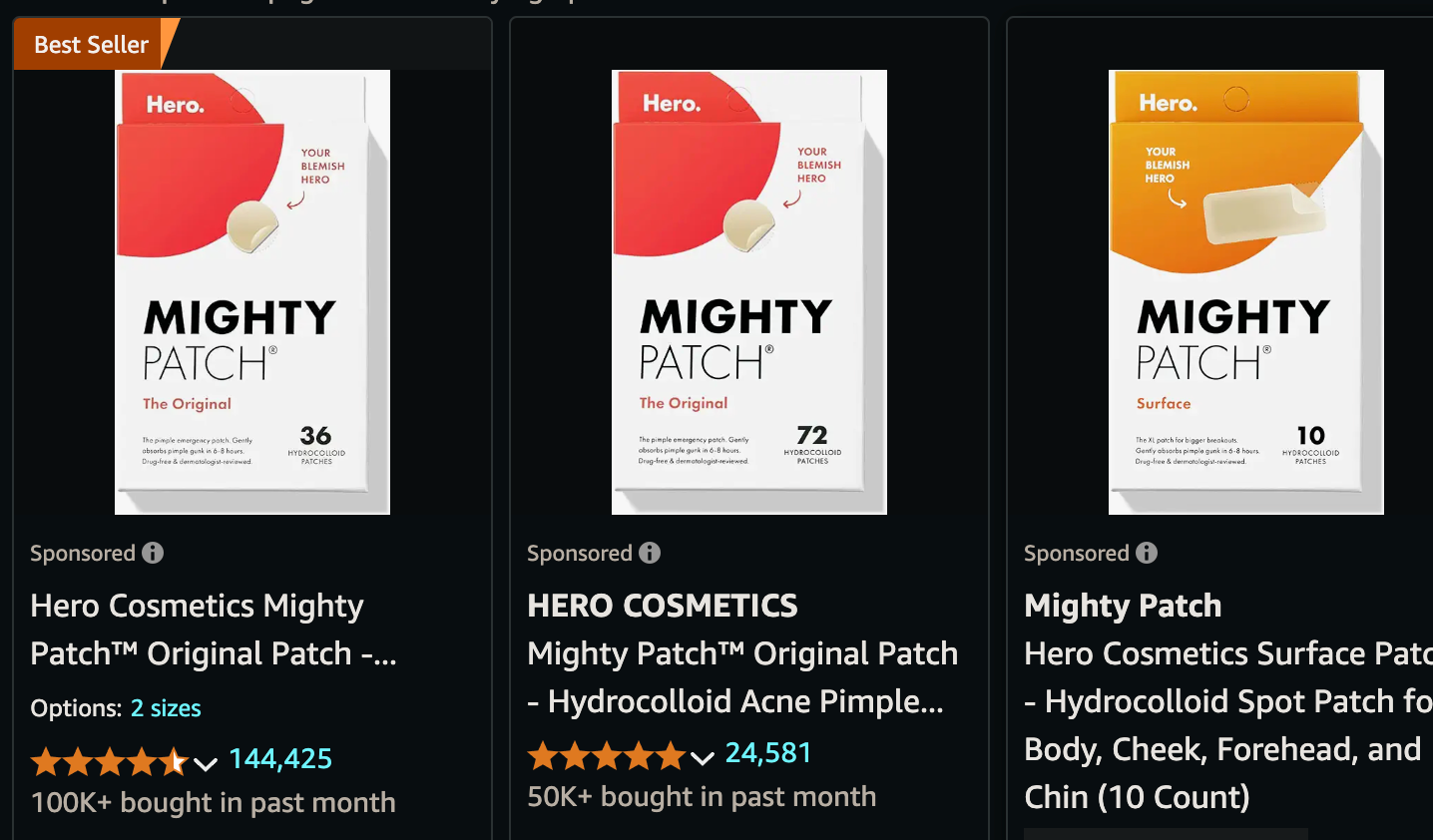Click the star rating stars on the first product
The width and height of the screenshot is (1433, 840).
(110, 761)
